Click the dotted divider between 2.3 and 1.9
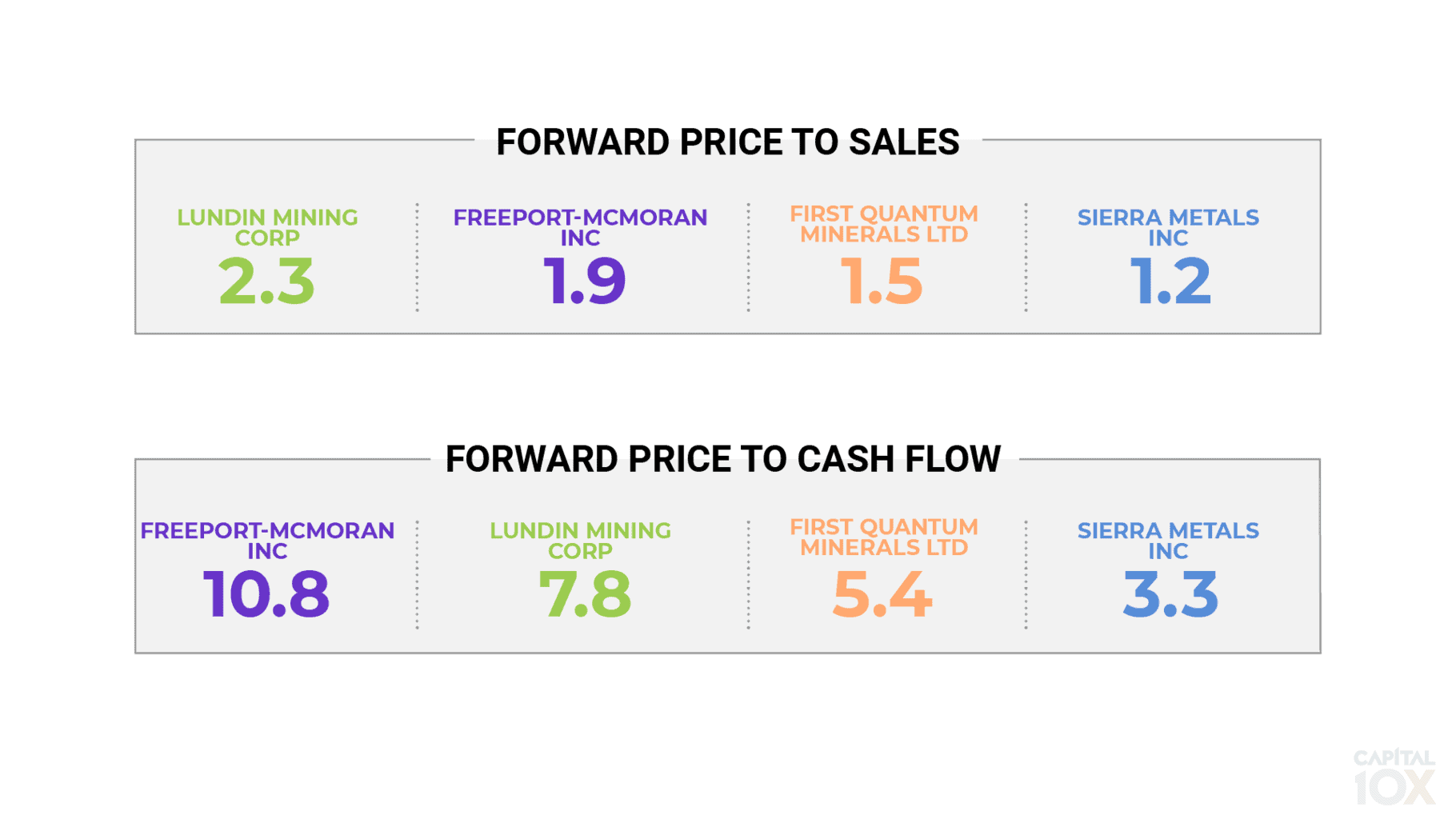The height and width of the screenshot is (819, 1456). coord(417,257)
